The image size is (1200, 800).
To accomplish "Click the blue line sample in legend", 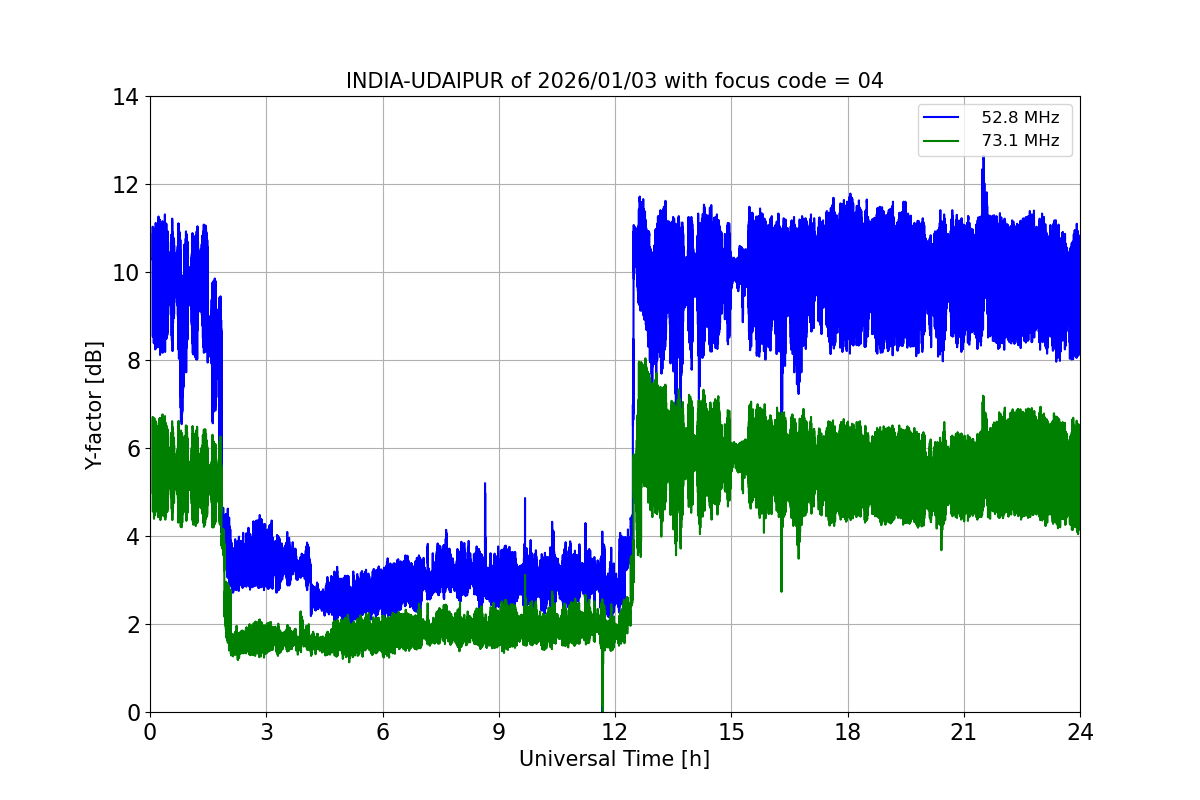I will [x=942, y=118].
